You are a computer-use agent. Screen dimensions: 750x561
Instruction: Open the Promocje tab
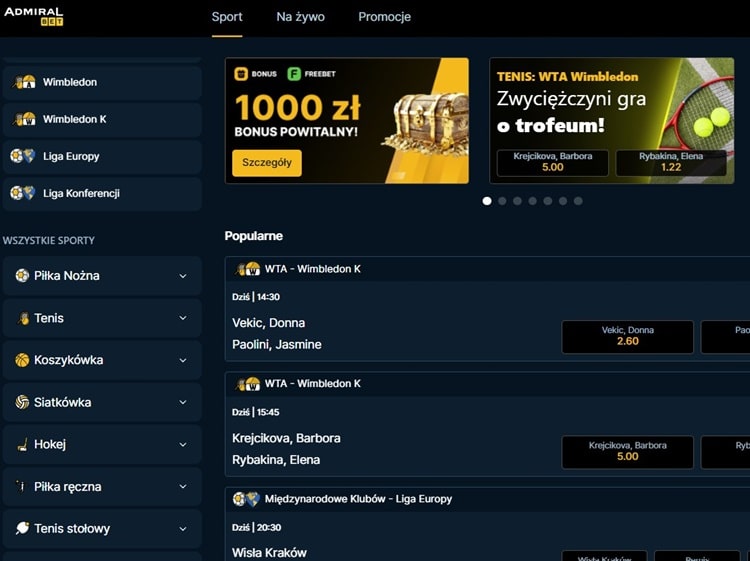click(x=385, y=17)
